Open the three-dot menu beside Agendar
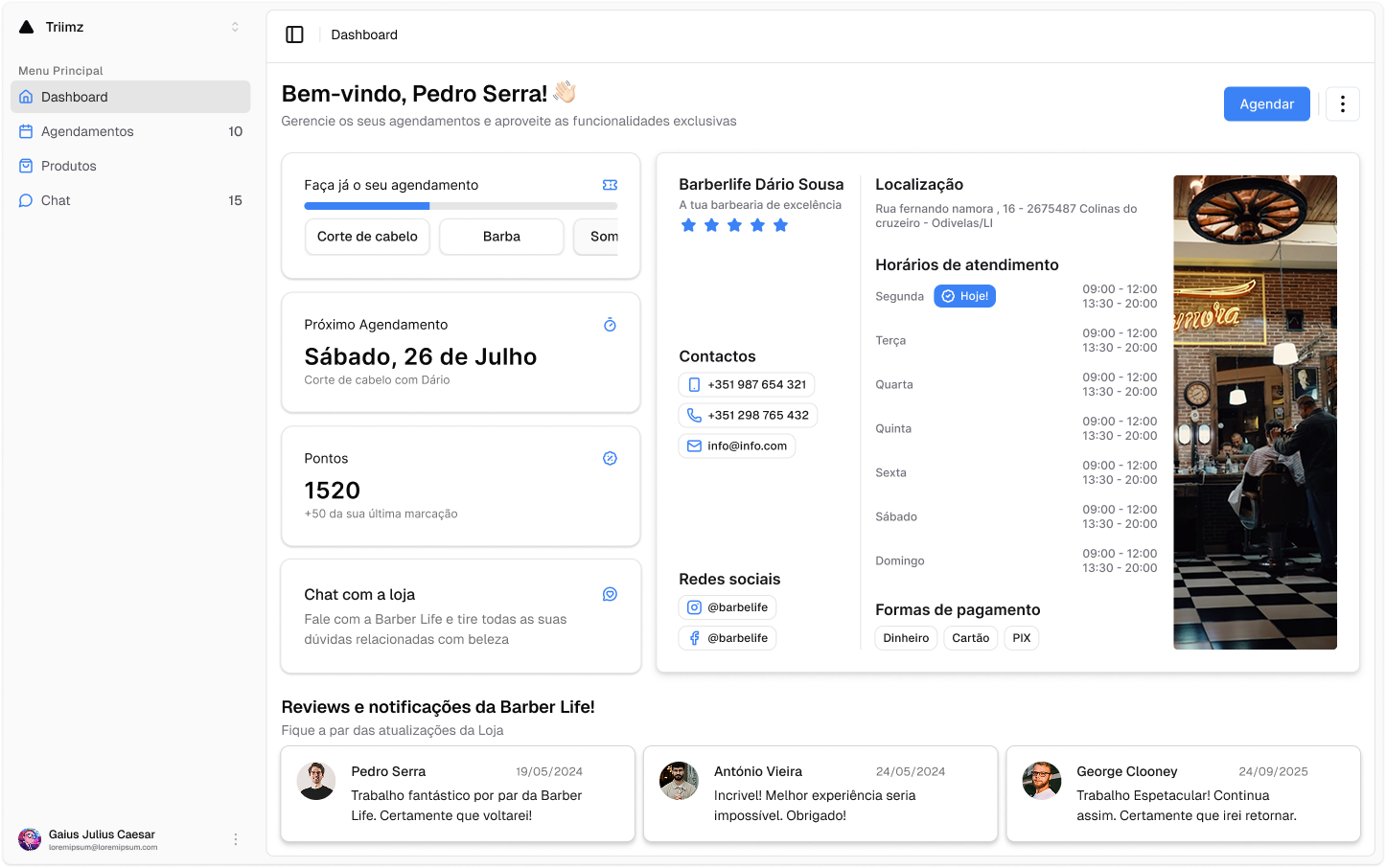Viewport: 1386px width, 868px height. click(x=1342, y=104)
